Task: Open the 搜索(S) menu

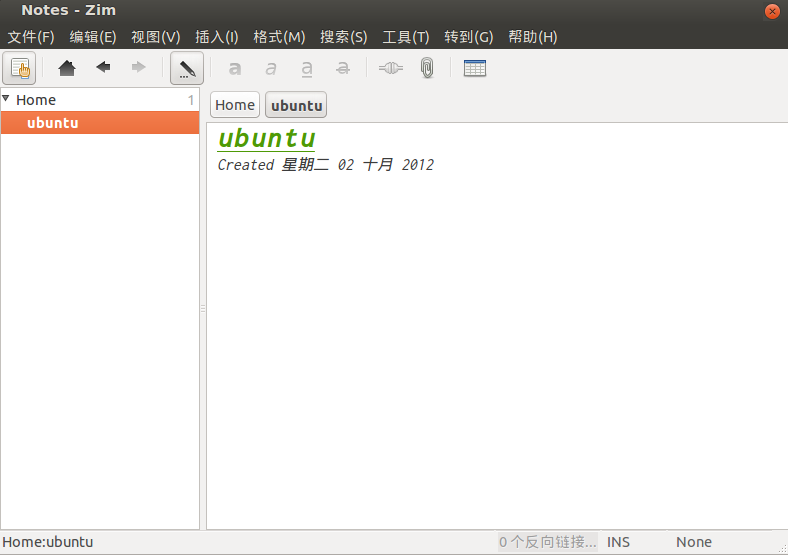Action: (344, 37)
